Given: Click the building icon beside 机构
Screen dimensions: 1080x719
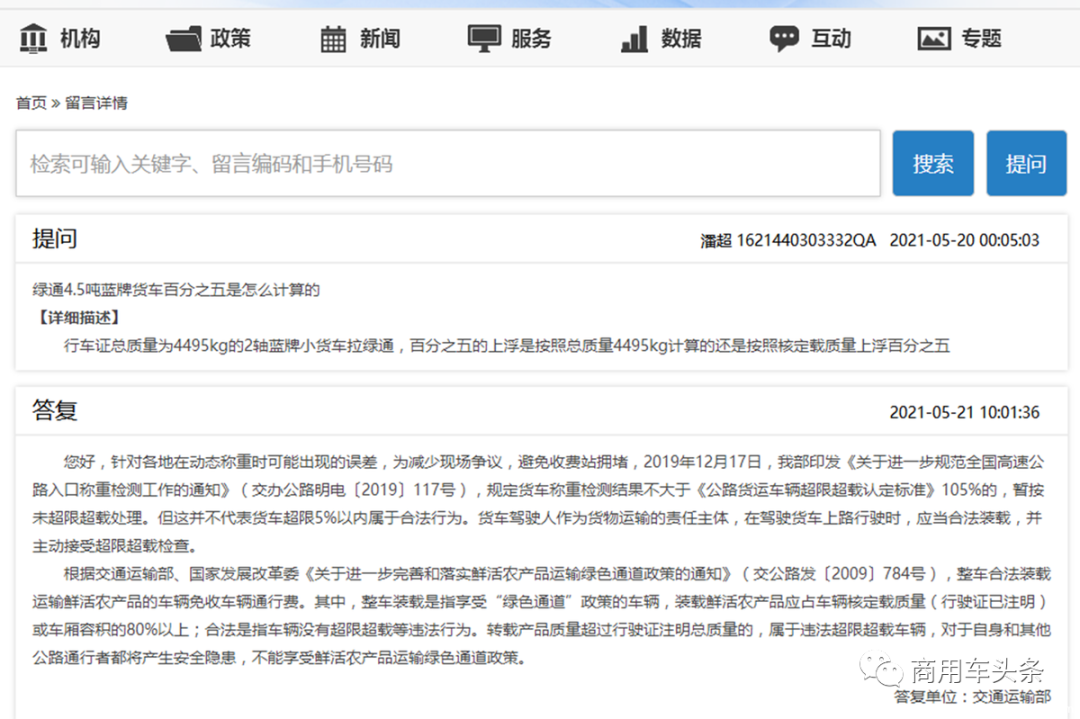Looking at the screenshot, I should pos(34,39).
